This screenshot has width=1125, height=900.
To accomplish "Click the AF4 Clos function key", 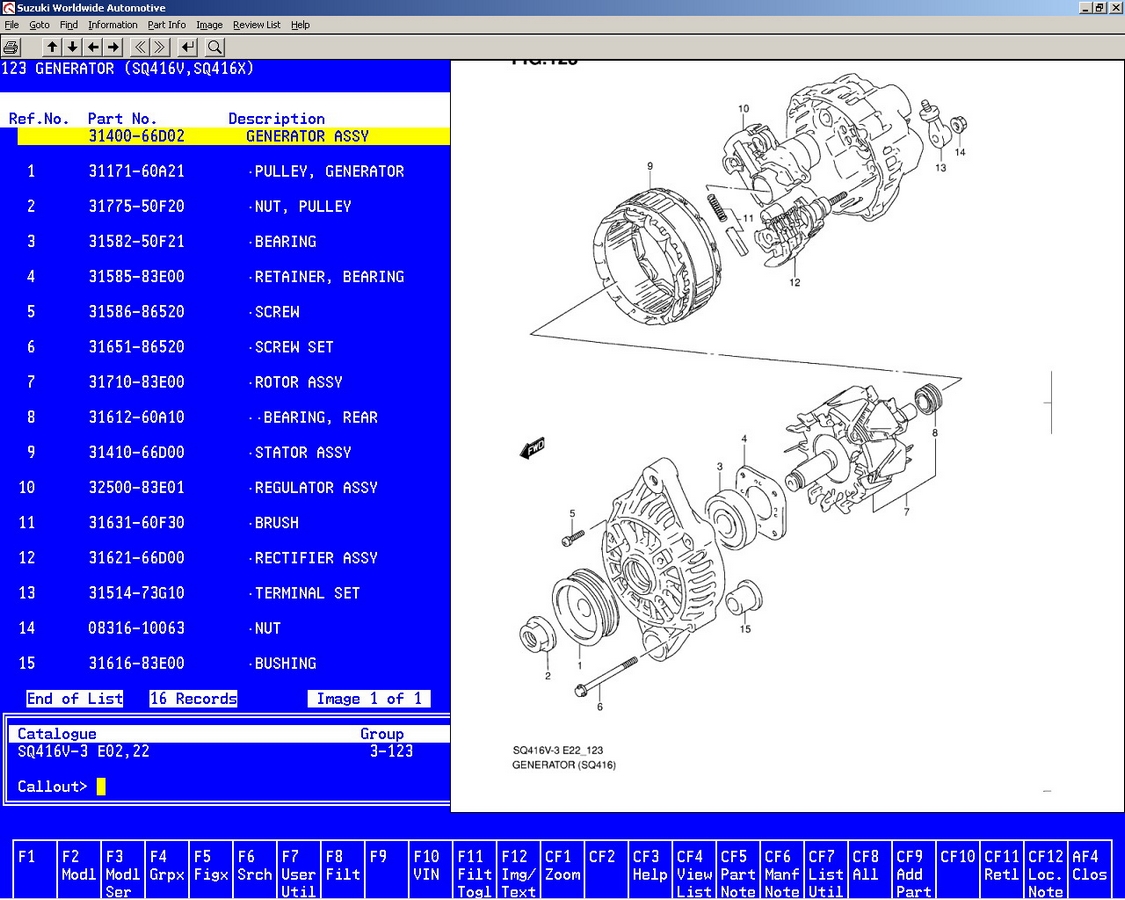I will 1088,869.
